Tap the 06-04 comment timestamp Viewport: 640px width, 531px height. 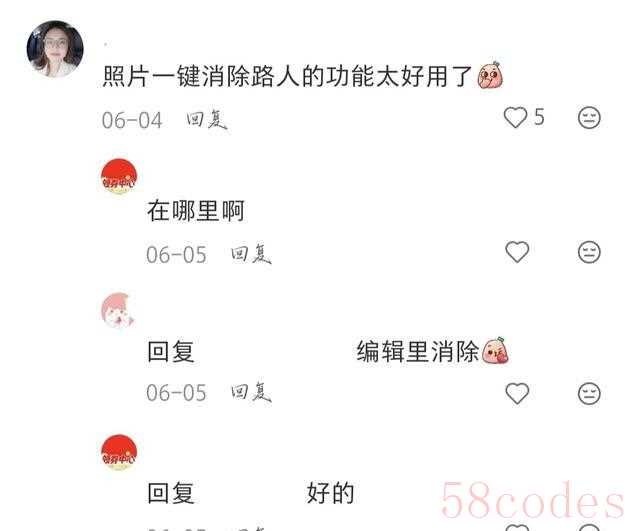(132, 120)
